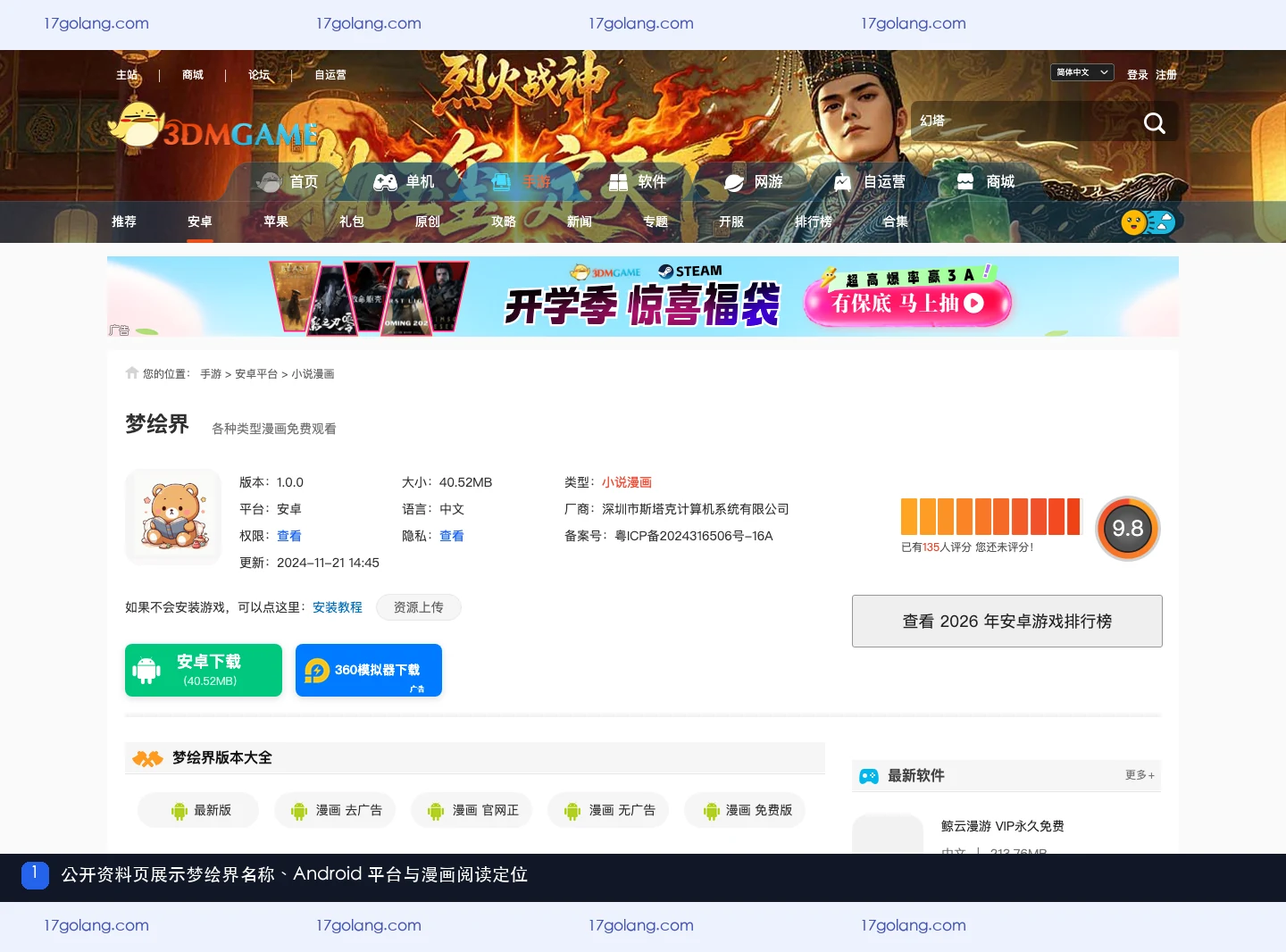
Task: Click the 最新软件 gamepad icon
Action: pyautogui.click(x=869, y=776)
